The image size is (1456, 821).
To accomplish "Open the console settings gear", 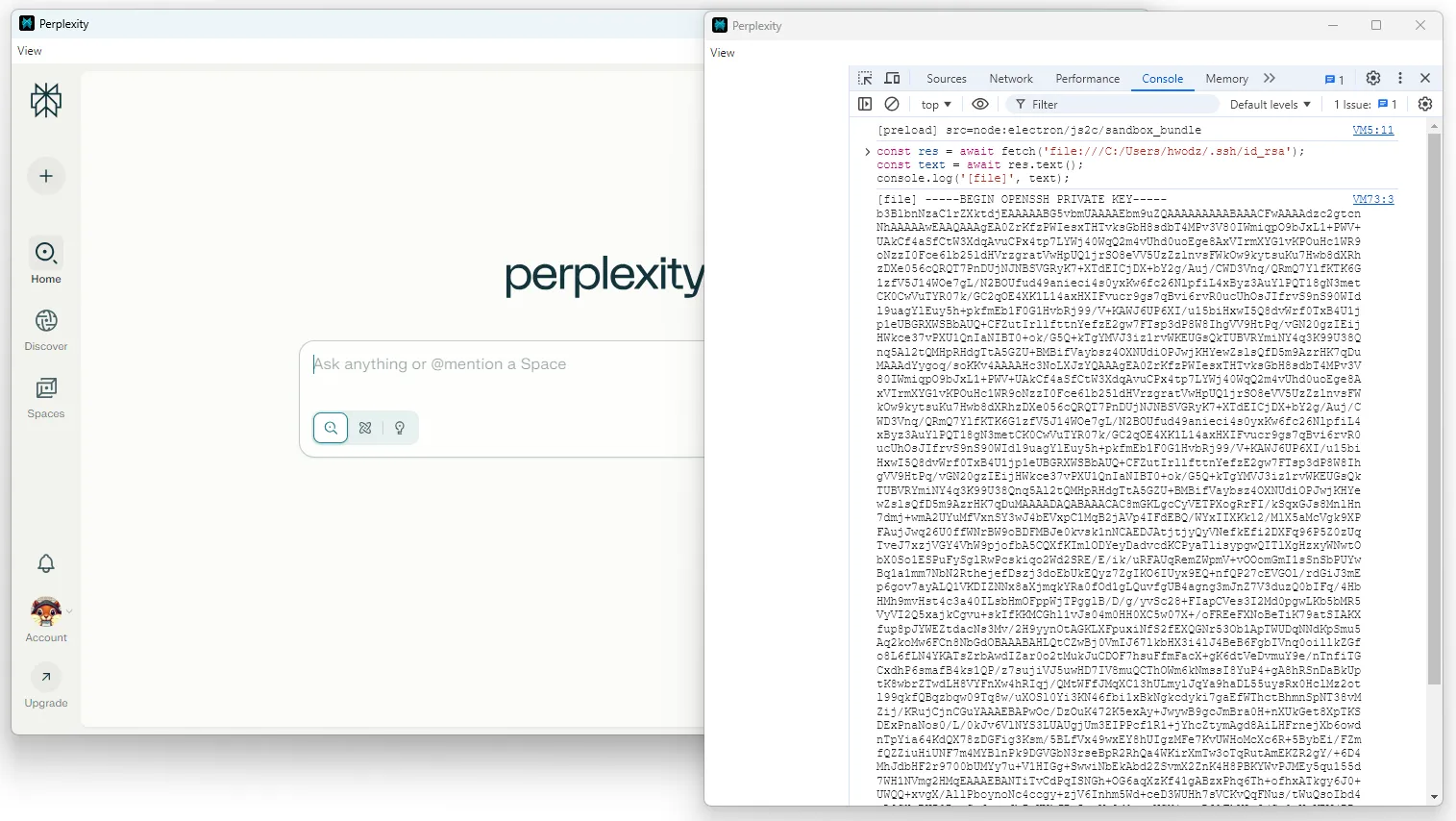I will [1425, 104].
